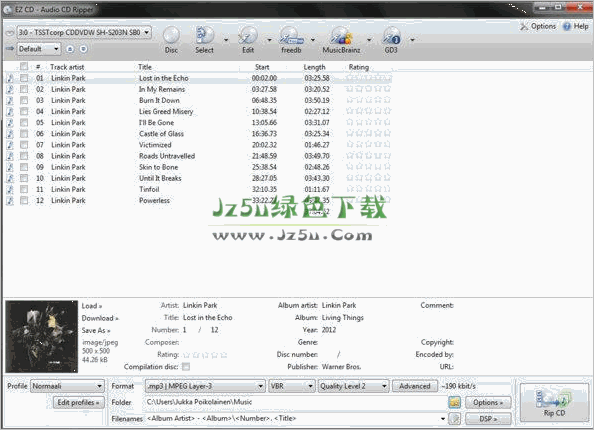Browse for output folder icon
The height and width of the screenshot is (430, 594).
454,402
